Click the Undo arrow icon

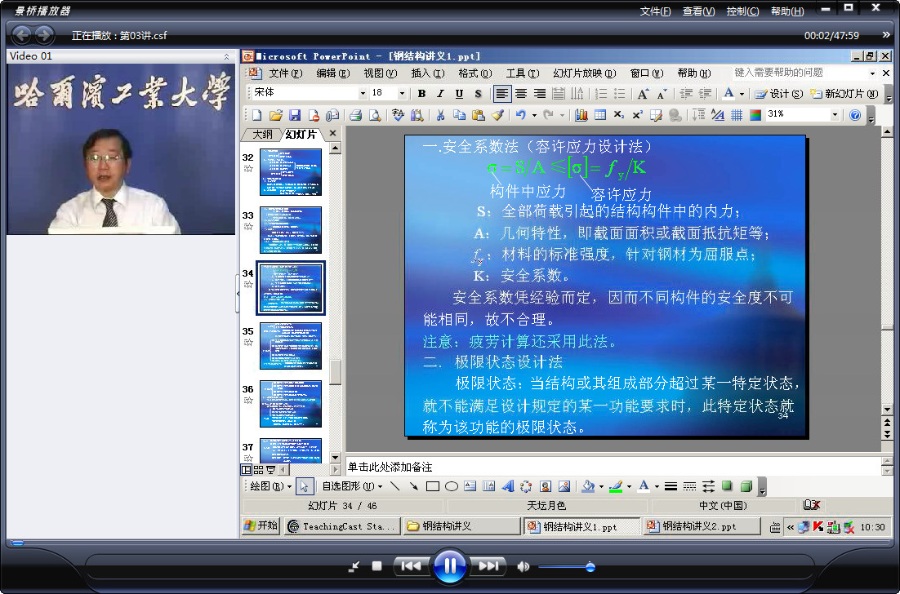pos(521,115)
